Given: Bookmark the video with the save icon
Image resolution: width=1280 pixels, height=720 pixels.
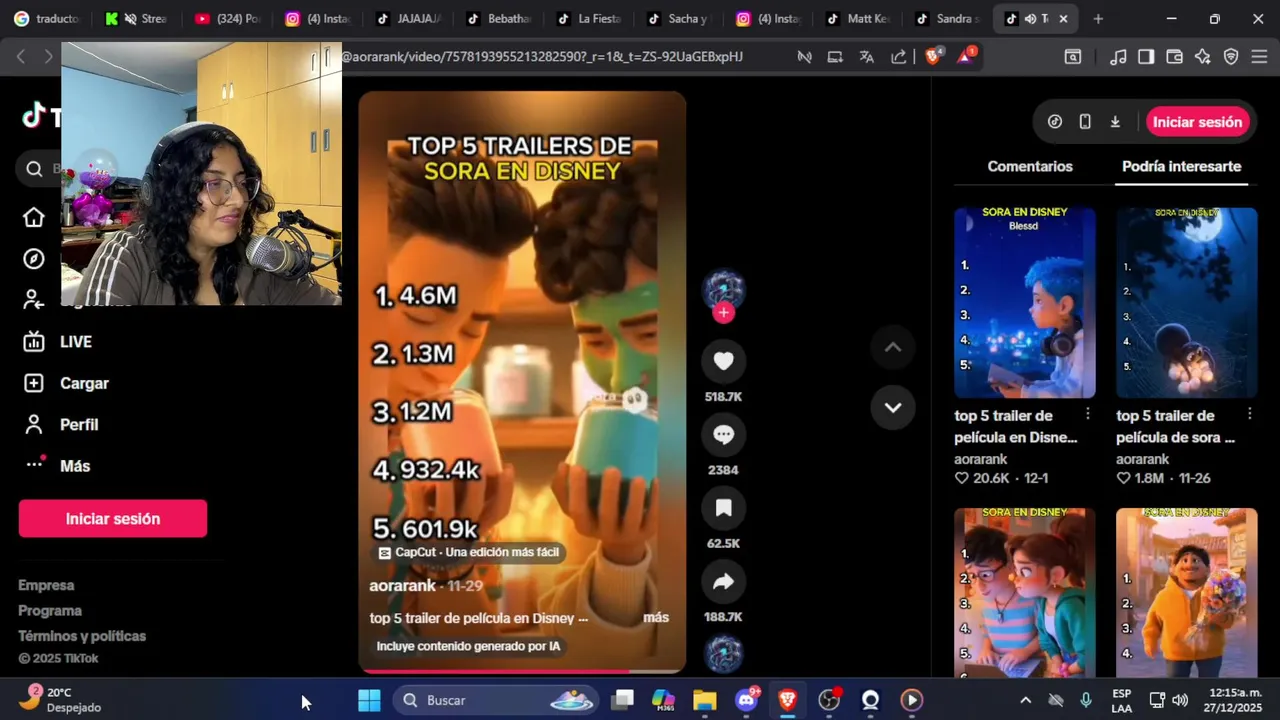Looking at the screenshot, I should point(723,508).
